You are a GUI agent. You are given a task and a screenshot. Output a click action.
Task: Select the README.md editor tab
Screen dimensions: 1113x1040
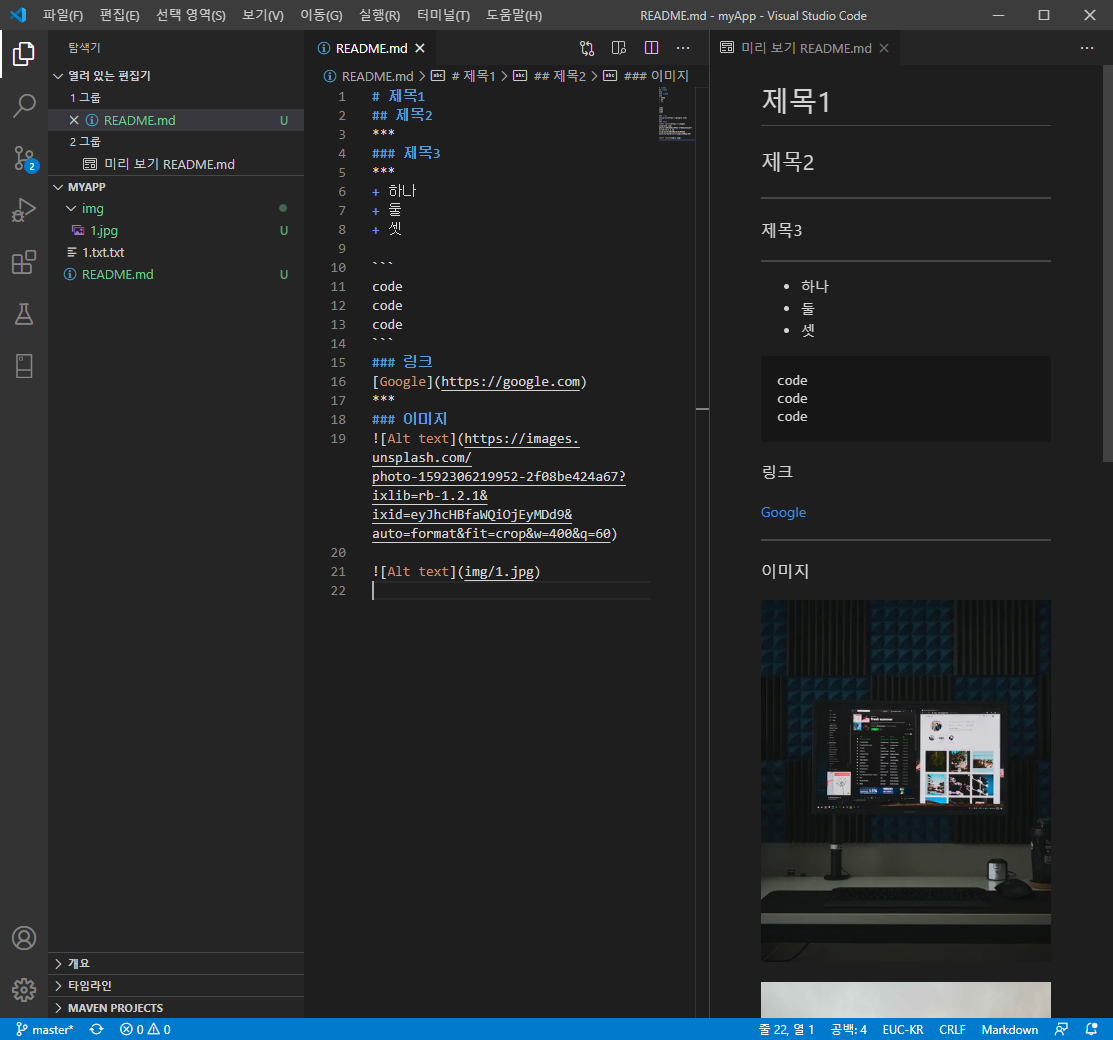click(x=370, y=48)
